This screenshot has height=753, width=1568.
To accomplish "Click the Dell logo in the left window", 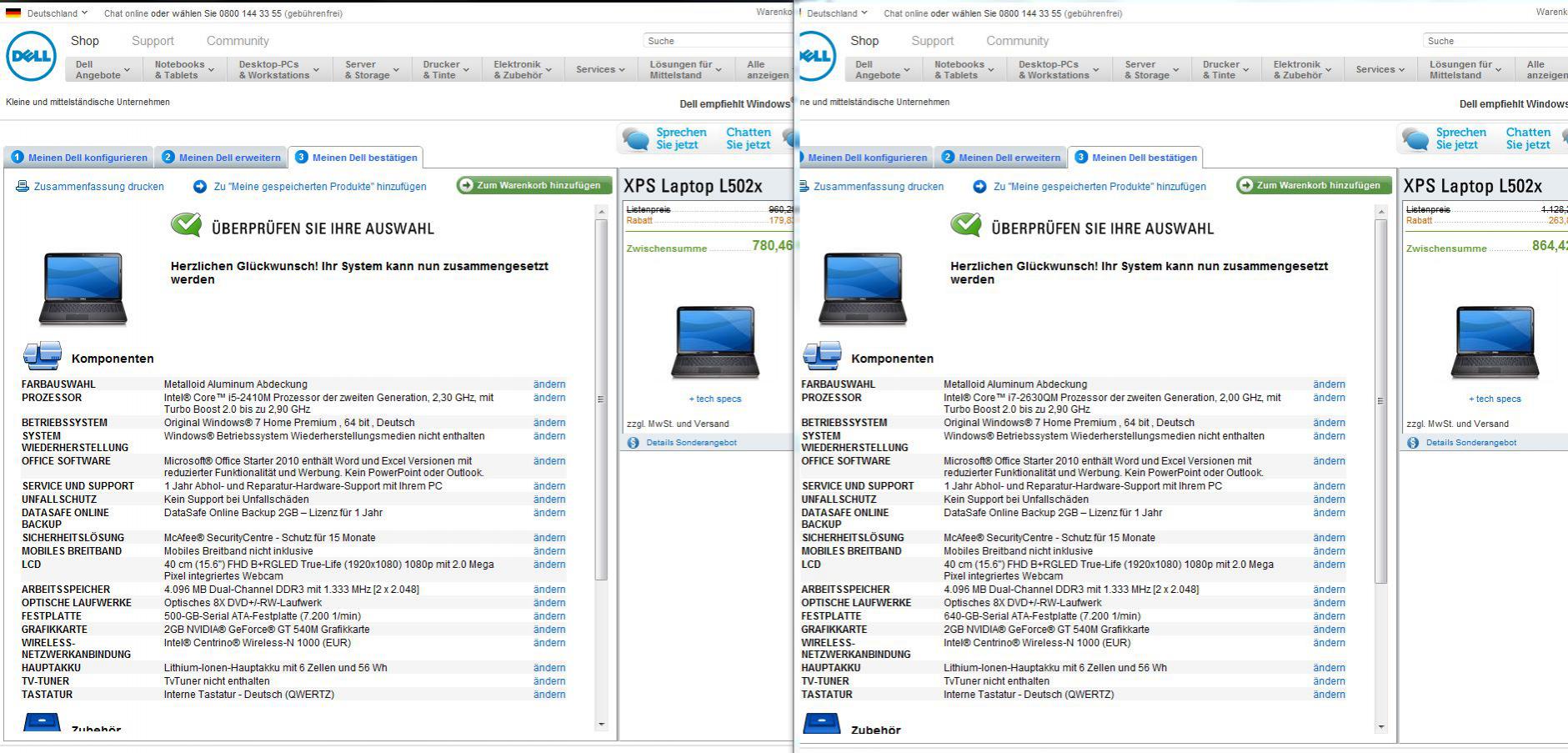I will coord(31,56).
